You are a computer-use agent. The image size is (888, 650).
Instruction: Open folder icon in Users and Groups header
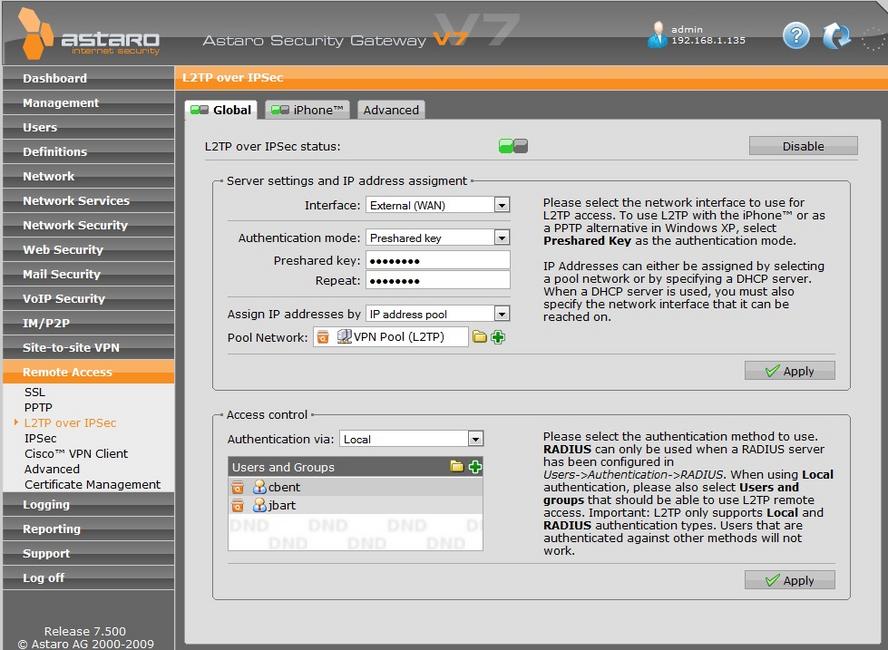456,467
